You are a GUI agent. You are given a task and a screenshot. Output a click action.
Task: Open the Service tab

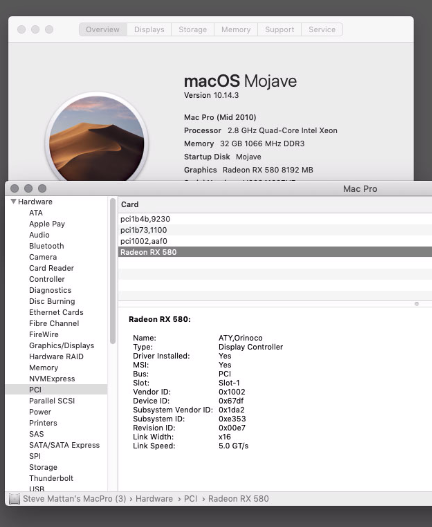point(322,30)
